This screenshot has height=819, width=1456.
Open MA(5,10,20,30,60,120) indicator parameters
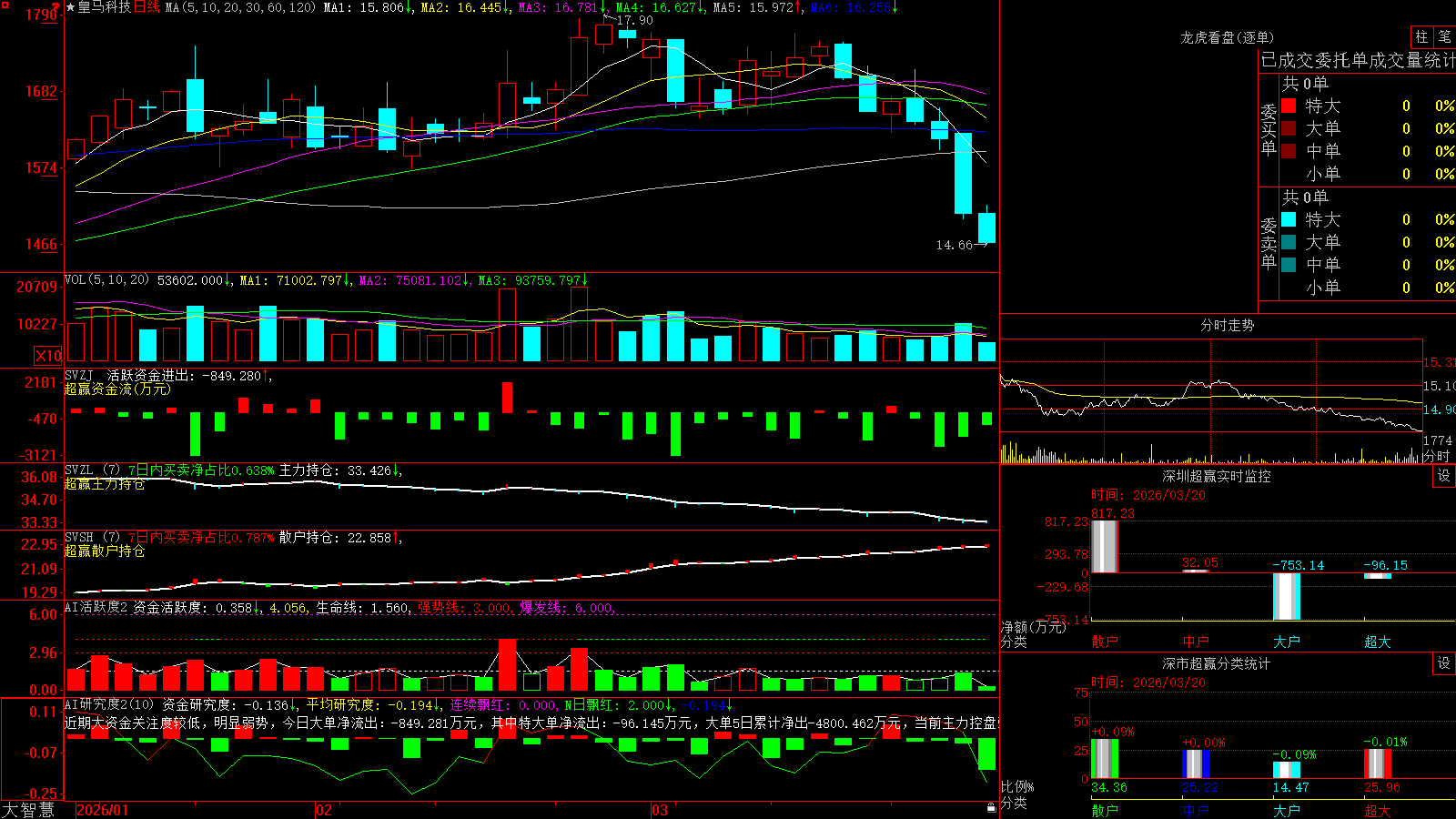coord(240,7)
